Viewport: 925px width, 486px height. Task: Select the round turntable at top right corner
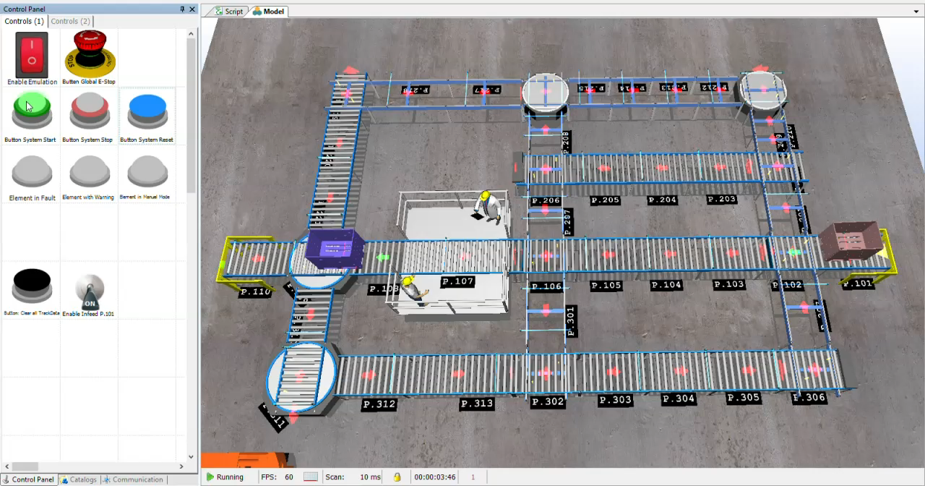[x=763, y=90]
